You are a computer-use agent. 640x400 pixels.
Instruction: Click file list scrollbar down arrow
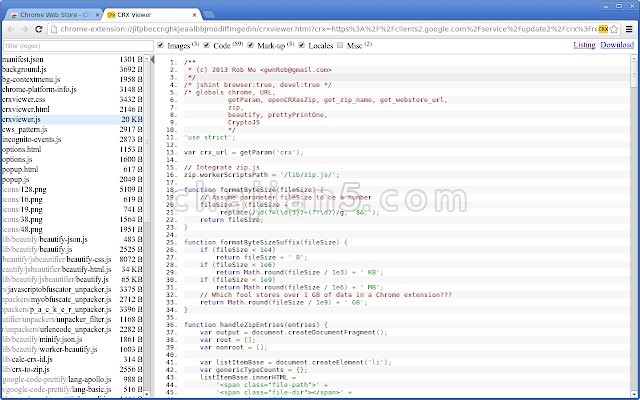(147, 394)
